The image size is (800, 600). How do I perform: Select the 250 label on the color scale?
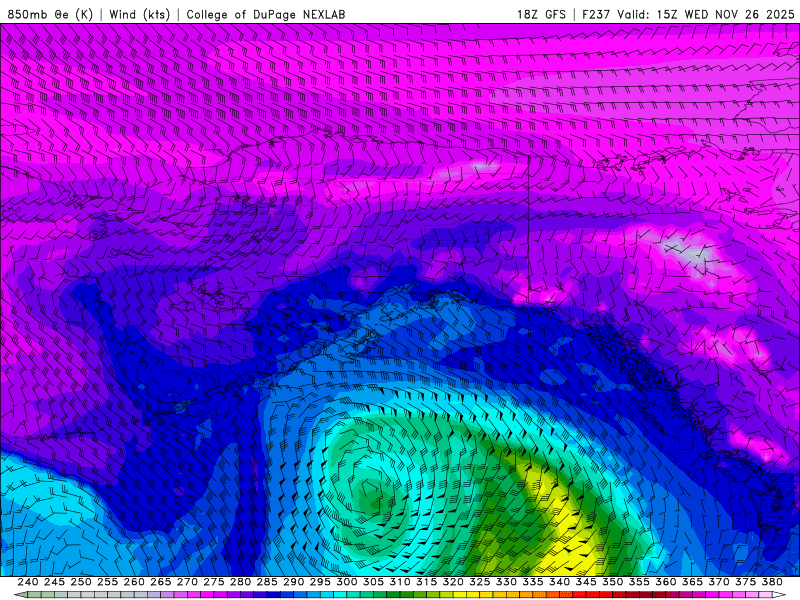[81, 582]
